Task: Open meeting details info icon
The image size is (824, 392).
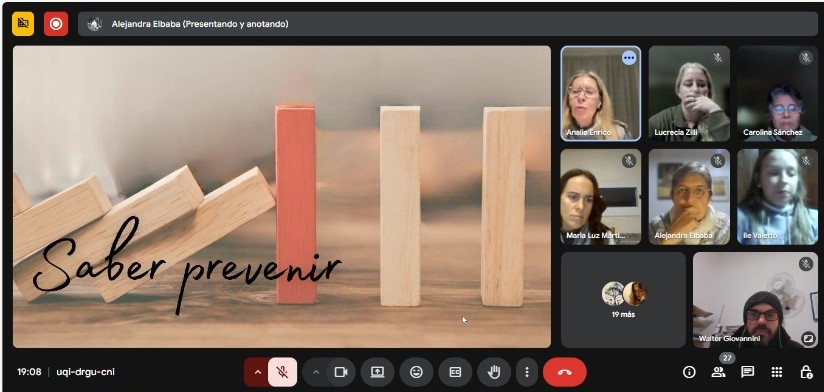Action: pyautogui.click(x=689, y=372)
